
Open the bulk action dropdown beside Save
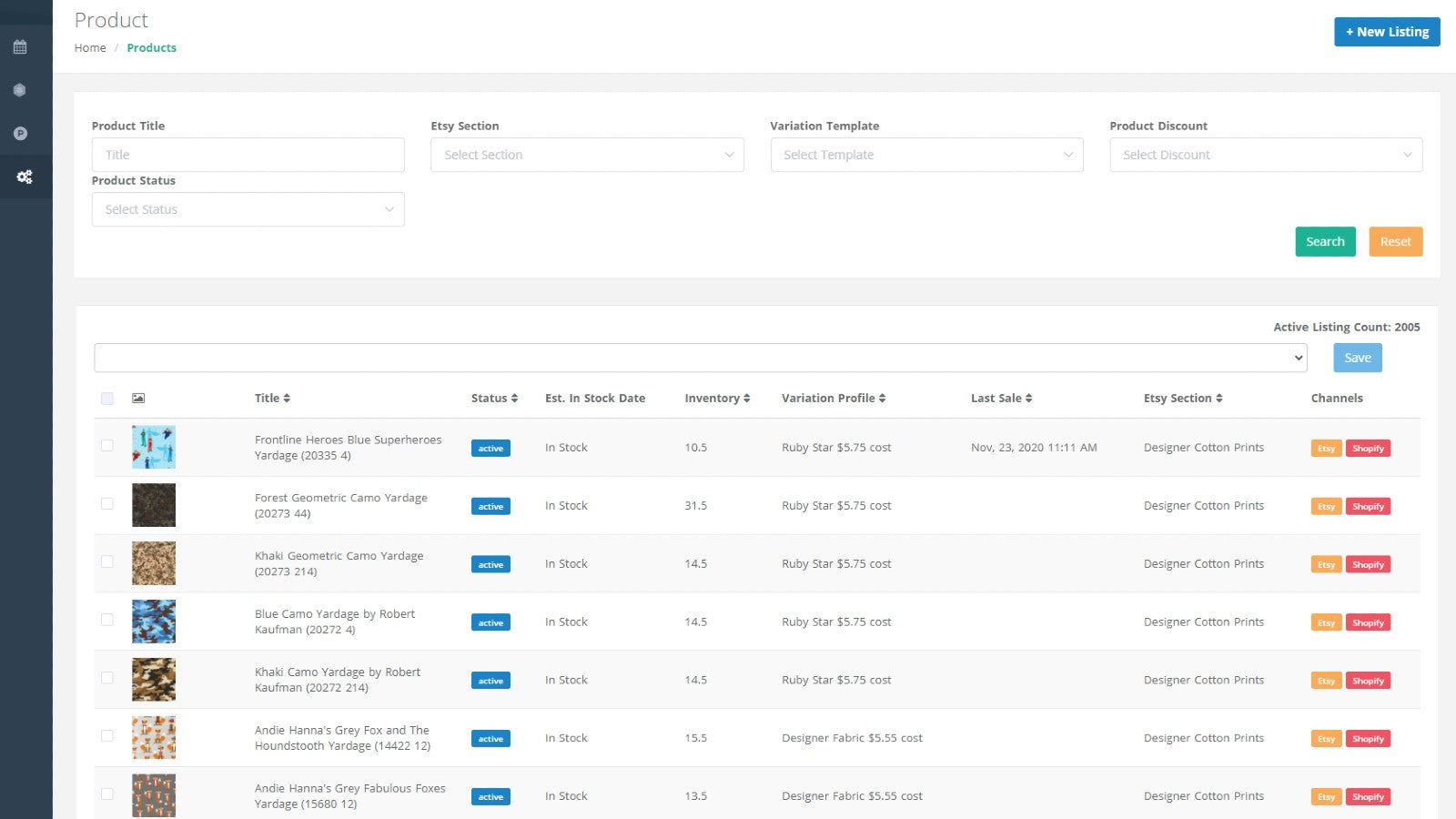pos(701,358)
